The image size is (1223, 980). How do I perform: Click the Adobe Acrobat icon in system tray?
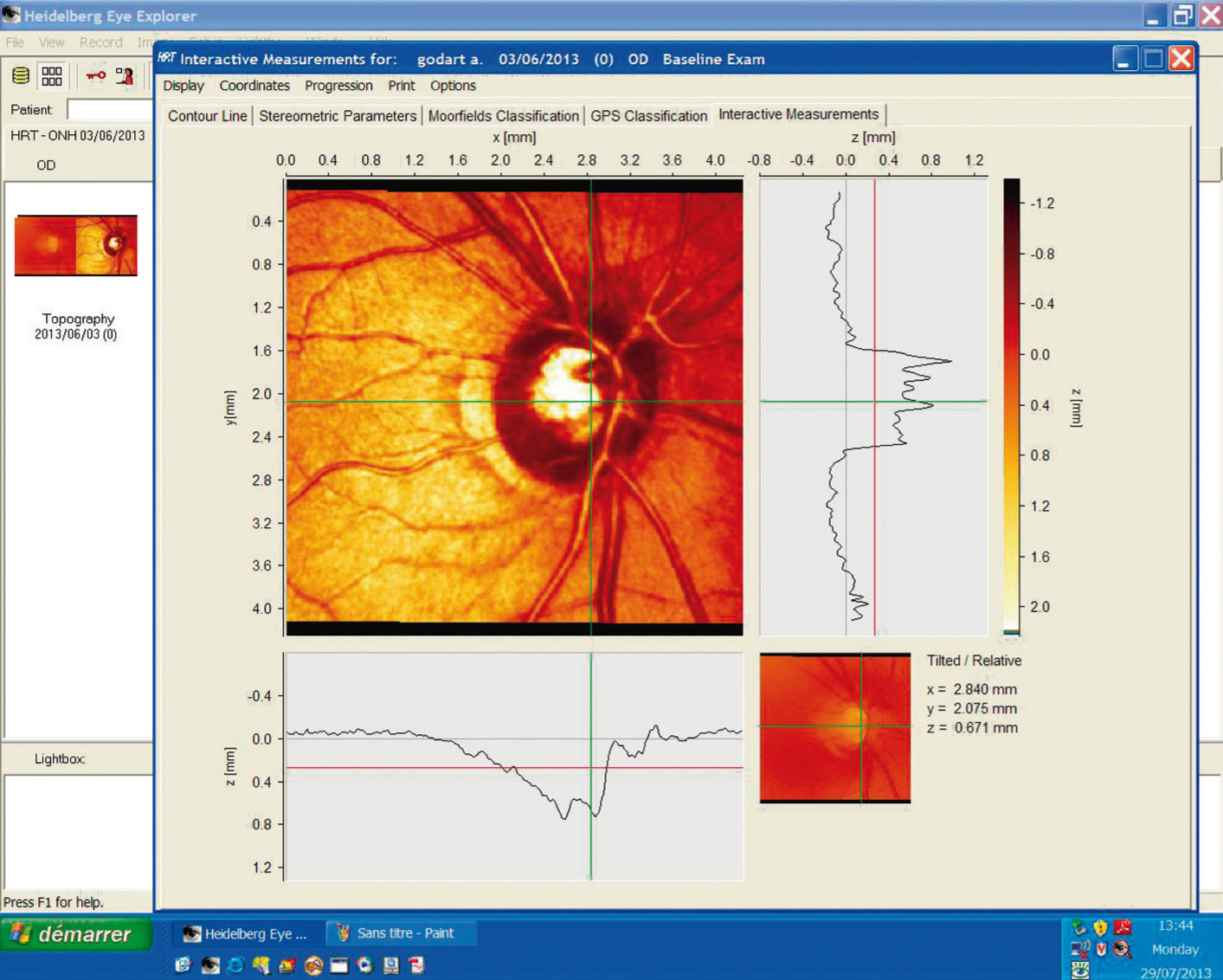tap(1123, 927)
